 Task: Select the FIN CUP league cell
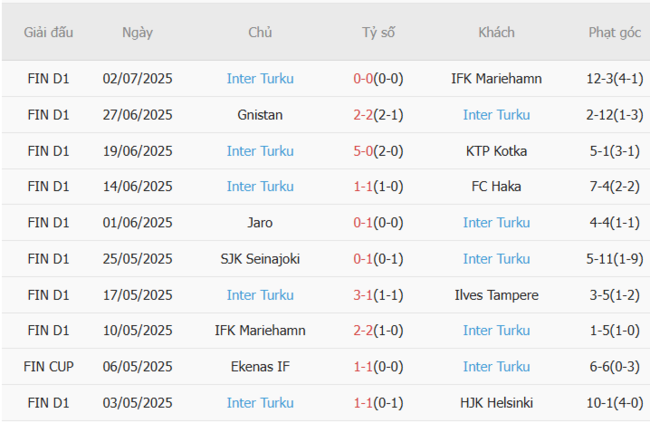click(x=49, y=367)
